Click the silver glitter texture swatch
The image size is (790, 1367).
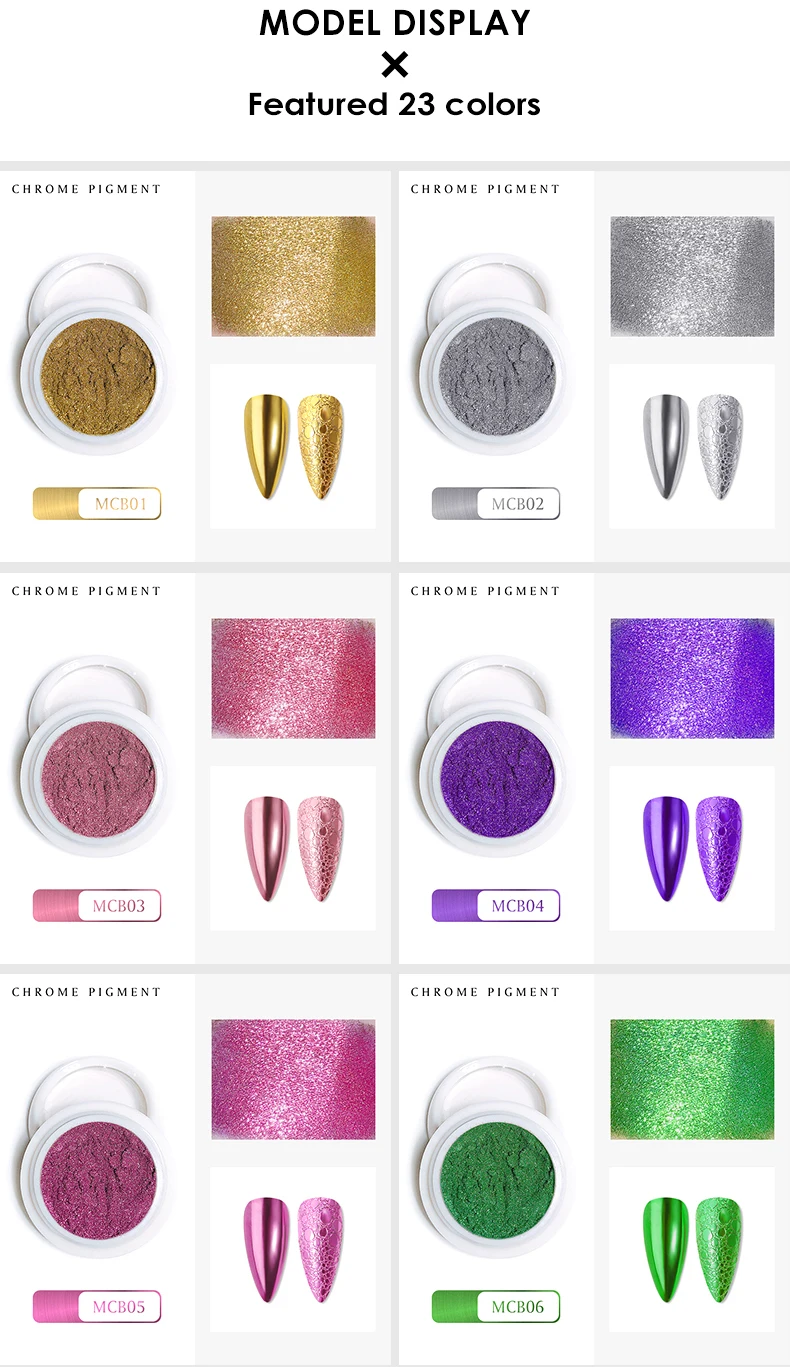pos(692,276)
